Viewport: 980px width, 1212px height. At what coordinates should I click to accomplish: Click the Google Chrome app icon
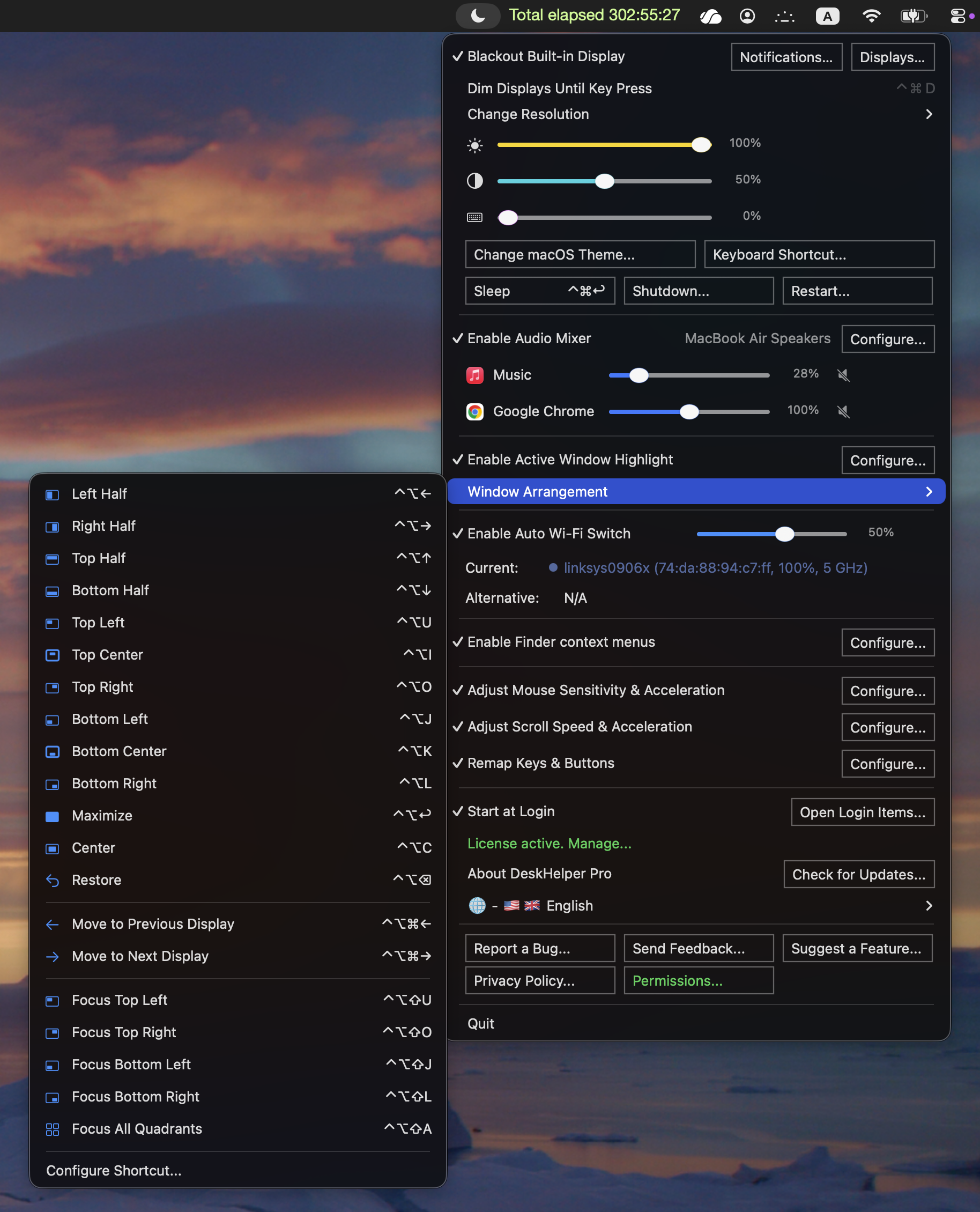pyautogui.click(x=475, y=412)
